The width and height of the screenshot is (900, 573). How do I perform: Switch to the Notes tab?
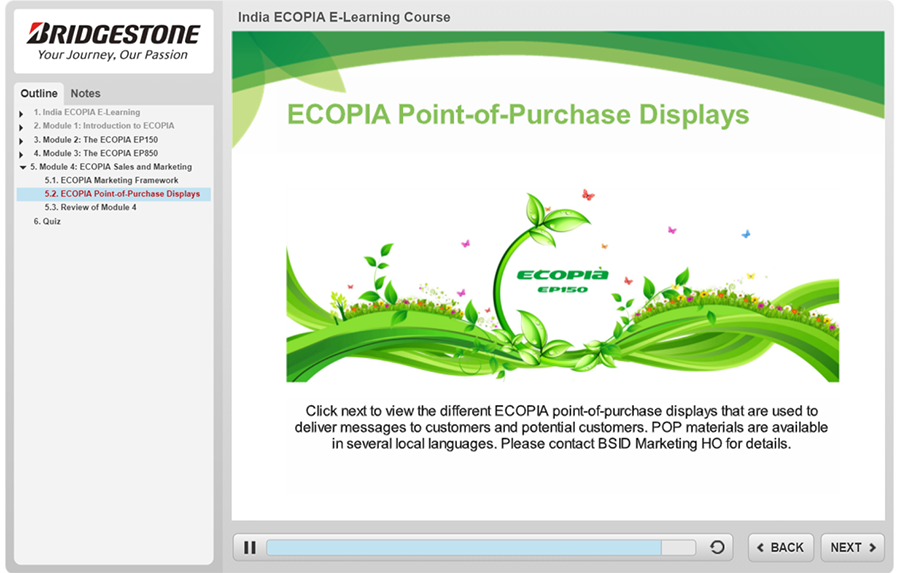click(x=86, y=93)
